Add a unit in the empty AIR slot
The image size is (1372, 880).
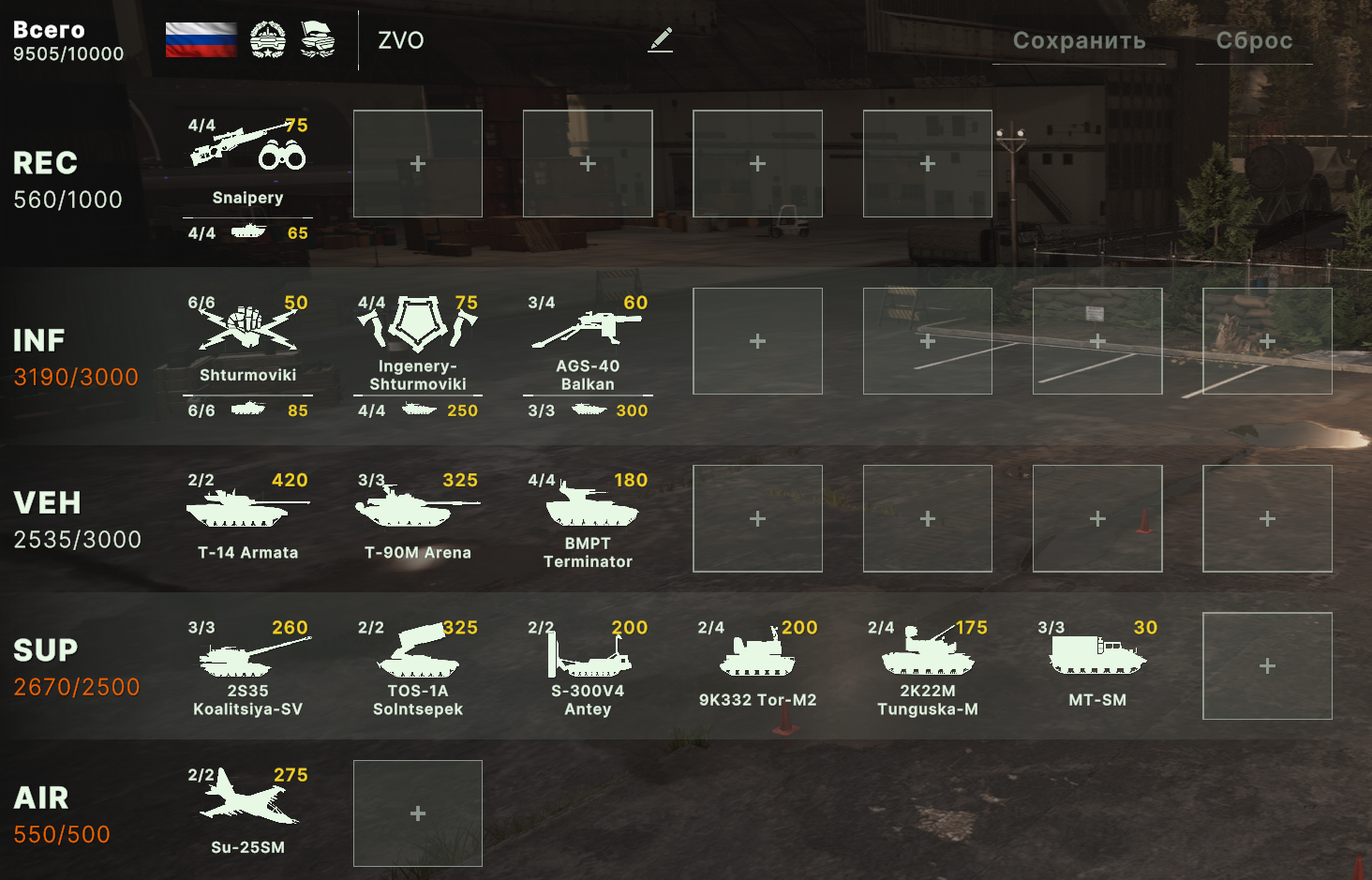click(418, 813)
